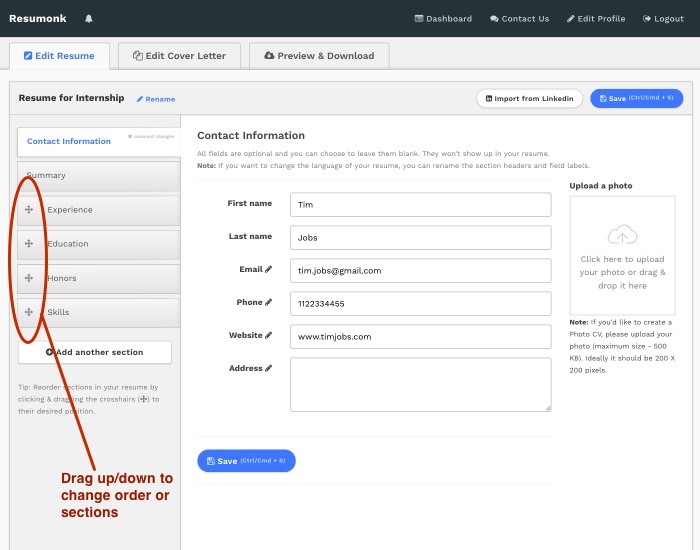Log out using the Logout link
The width and height of the screenshot is (700, 550).
point(663,19)
